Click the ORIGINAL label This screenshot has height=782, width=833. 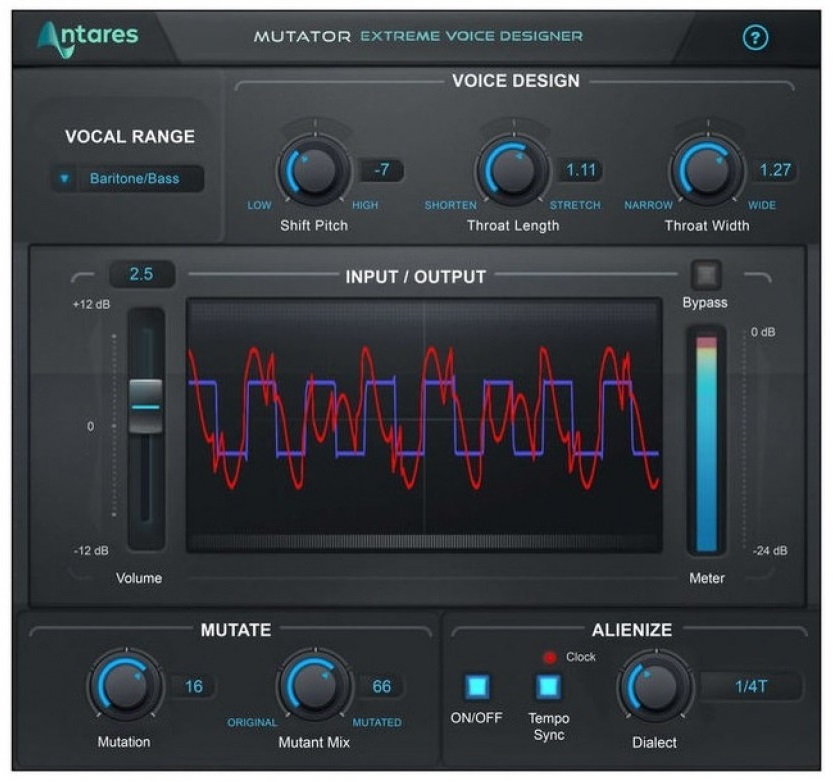(x=252, y=722)
